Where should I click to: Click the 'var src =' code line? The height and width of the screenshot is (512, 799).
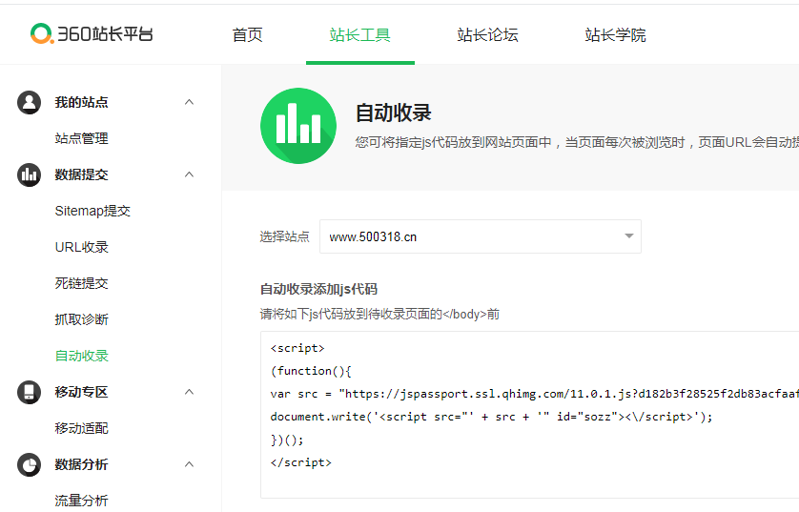[535, 394]
